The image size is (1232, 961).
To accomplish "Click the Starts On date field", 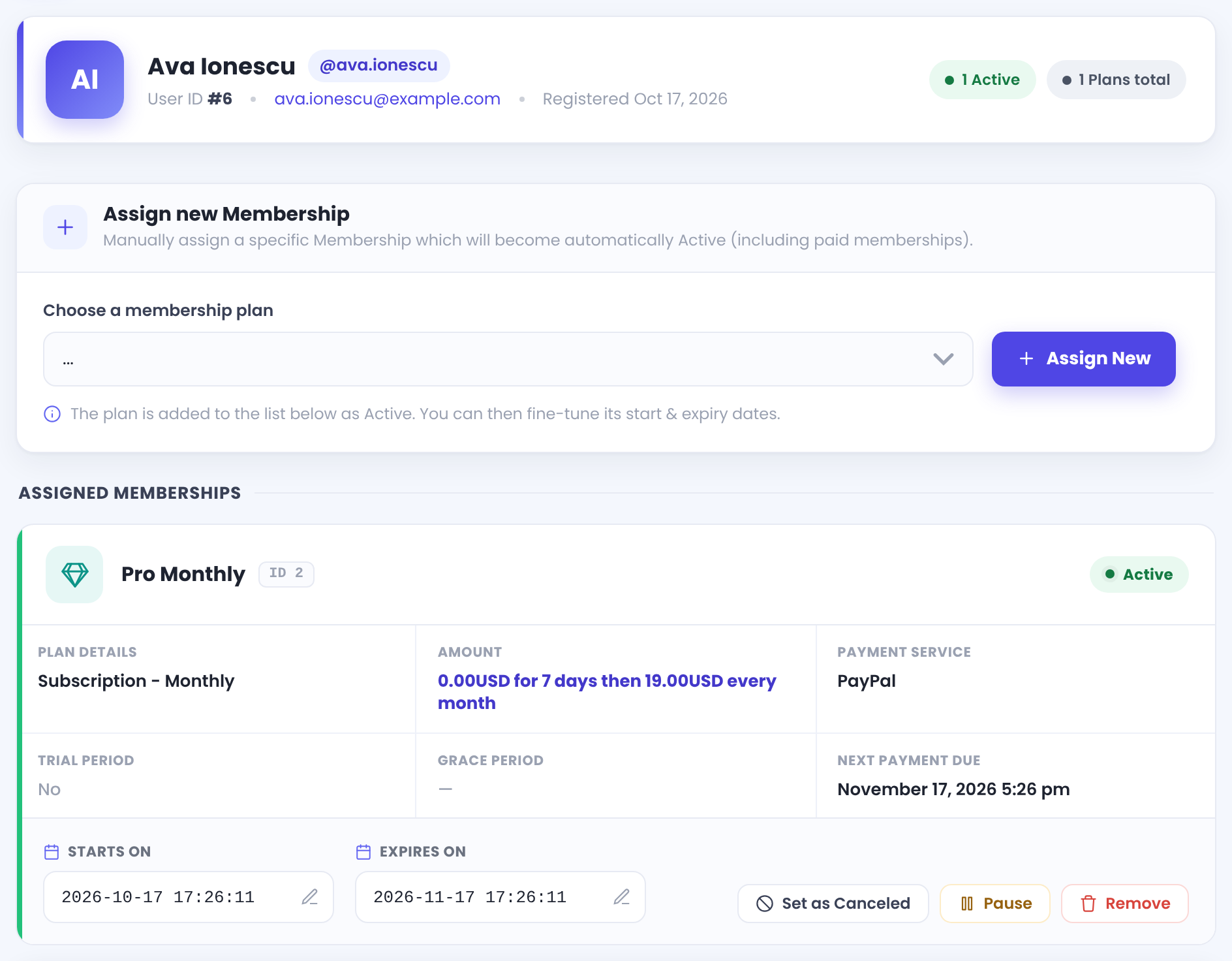I will (x=189, y=897).
